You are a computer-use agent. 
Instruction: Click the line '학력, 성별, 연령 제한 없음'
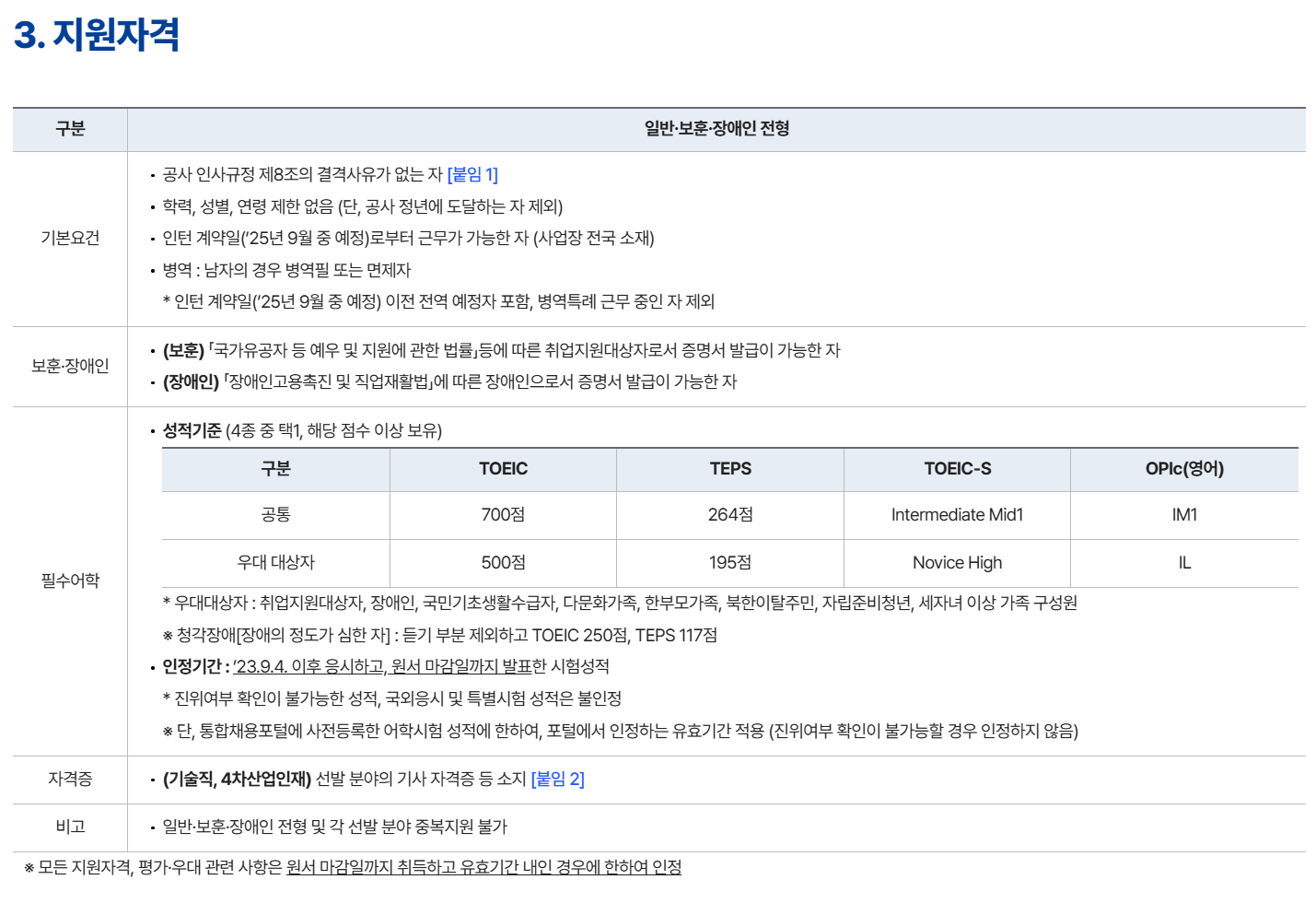click(363, 206)
